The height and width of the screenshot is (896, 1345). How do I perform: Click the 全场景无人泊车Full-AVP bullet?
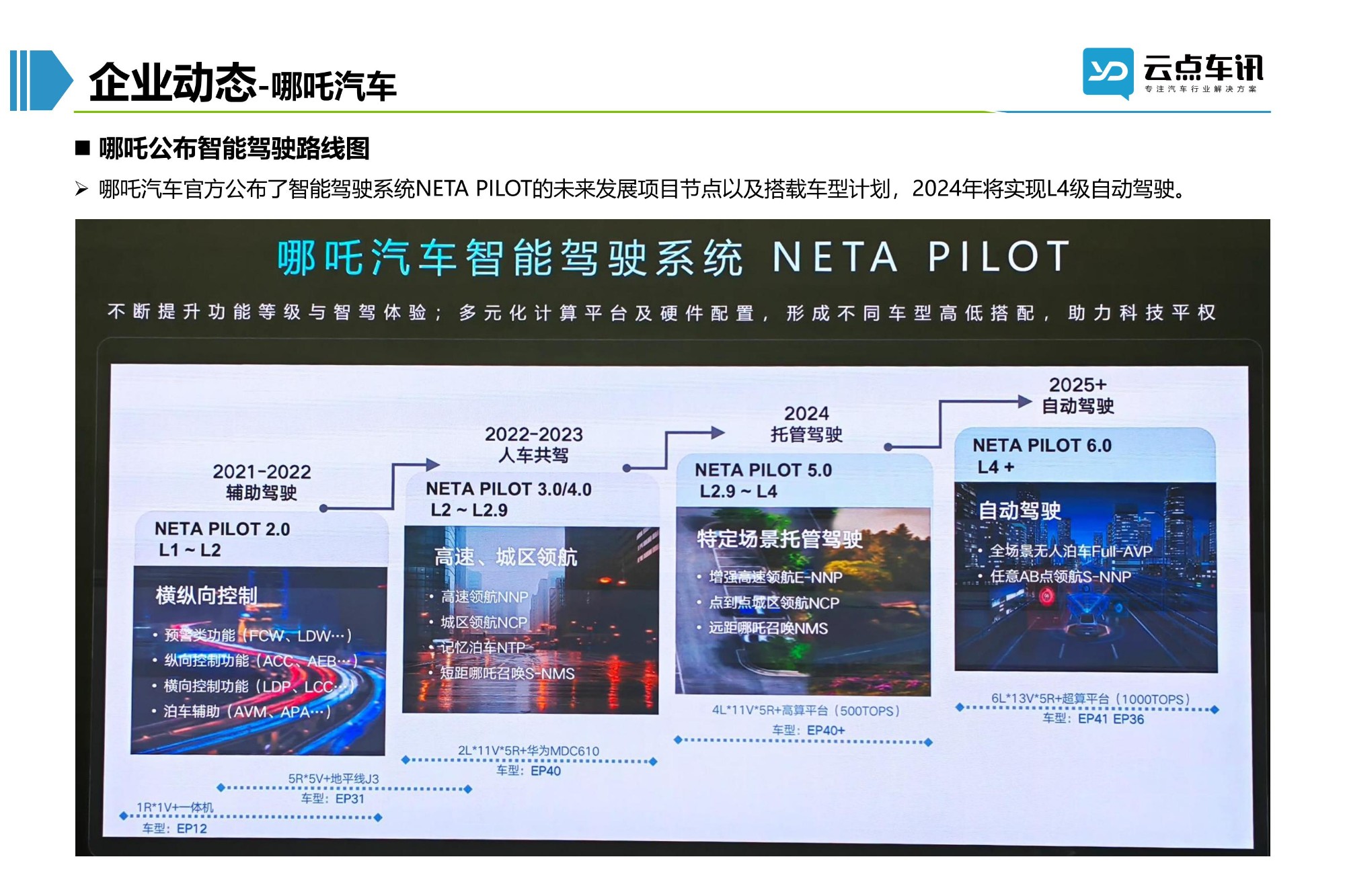[x=1065, y=551]
